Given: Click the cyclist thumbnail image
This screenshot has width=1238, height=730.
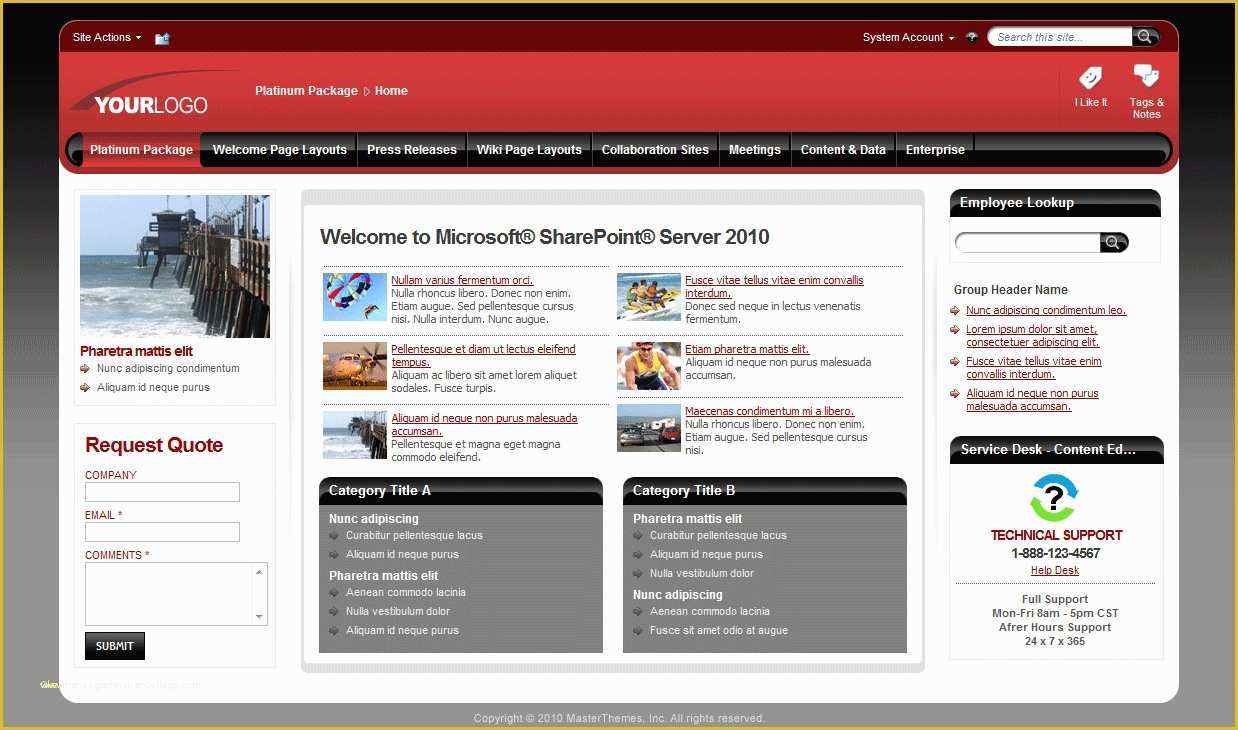Looking at the screenshot, I should tap(649, 366).
